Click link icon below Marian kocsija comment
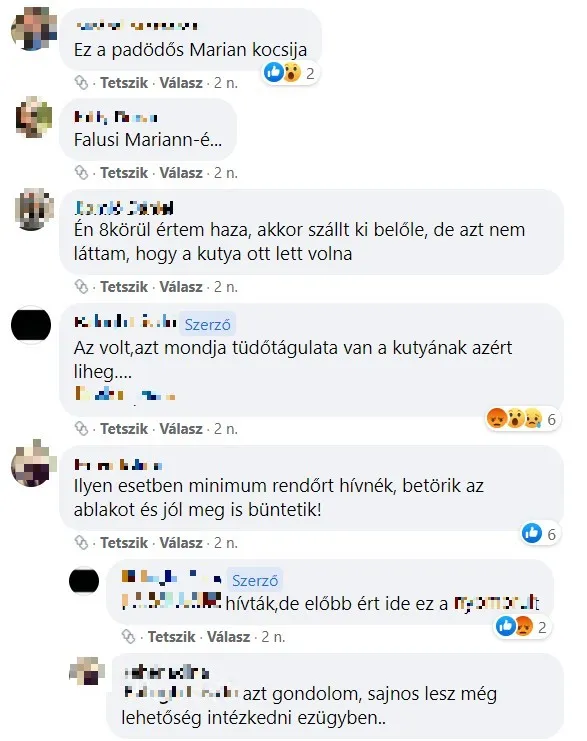The height and width of the screenshot is (741, 587). (x=81, y=83)
